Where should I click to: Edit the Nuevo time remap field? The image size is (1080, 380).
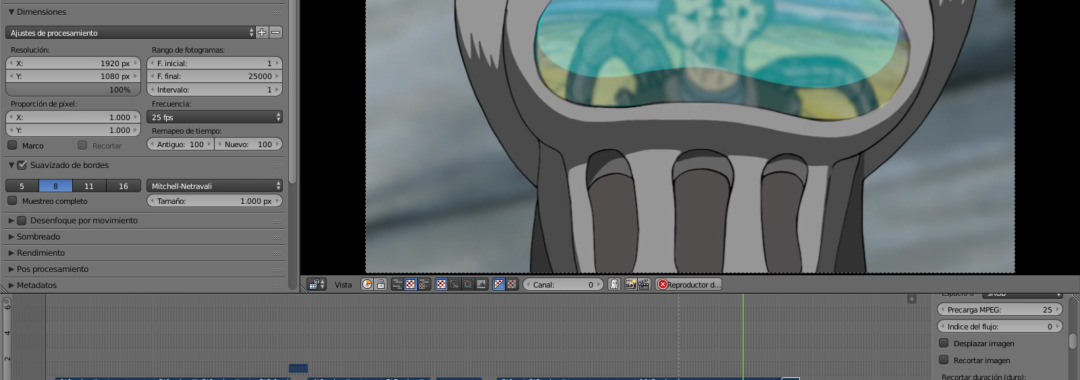(x=249, y=145)
